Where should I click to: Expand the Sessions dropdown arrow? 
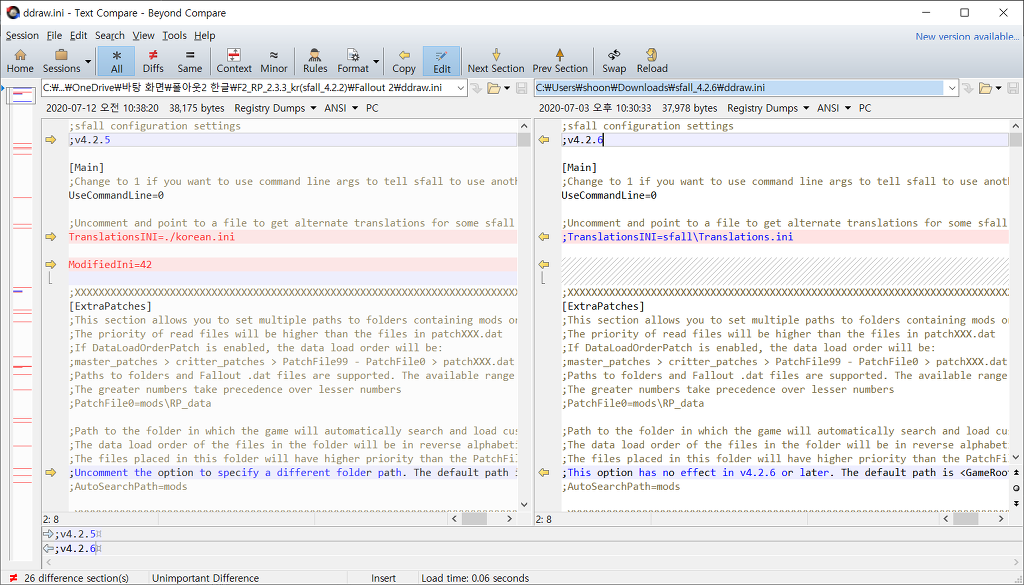click(x=88, y=61)
